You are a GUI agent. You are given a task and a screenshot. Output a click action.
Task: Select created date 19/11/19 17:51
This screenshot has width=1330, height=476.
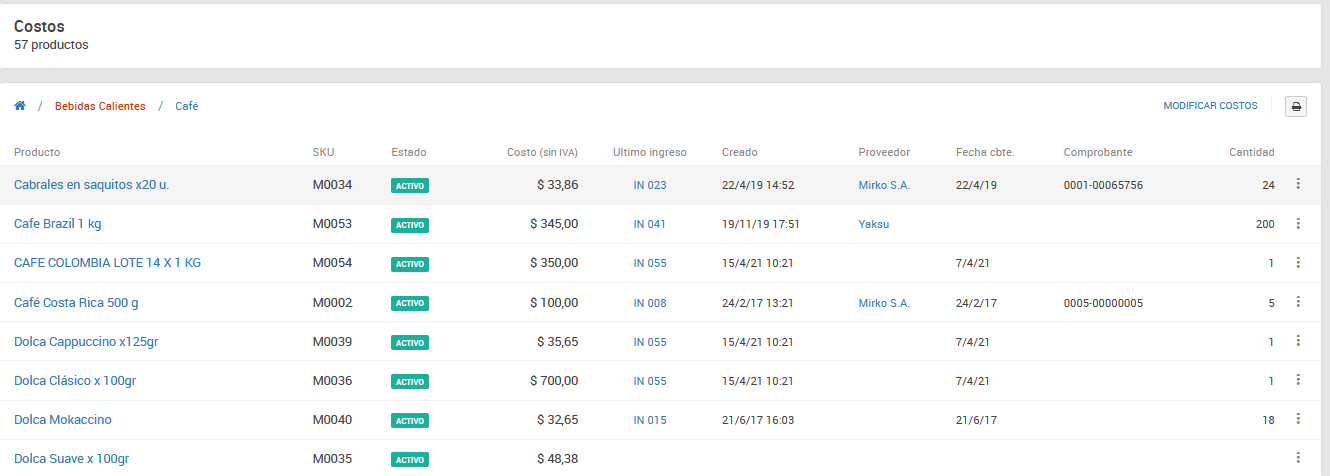click(x=760, y=224)
